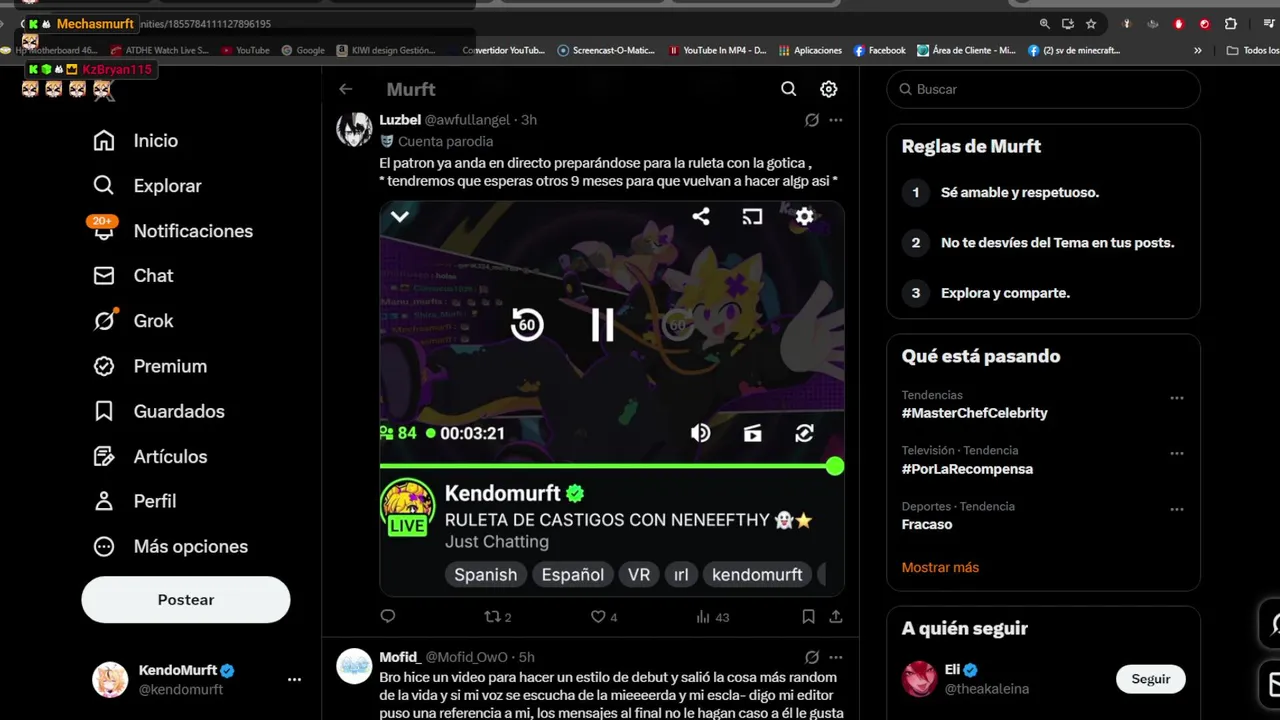Screen dimensions: 1280x720
Task: Open Grok in the sidebar
Action: click(133, 321)
